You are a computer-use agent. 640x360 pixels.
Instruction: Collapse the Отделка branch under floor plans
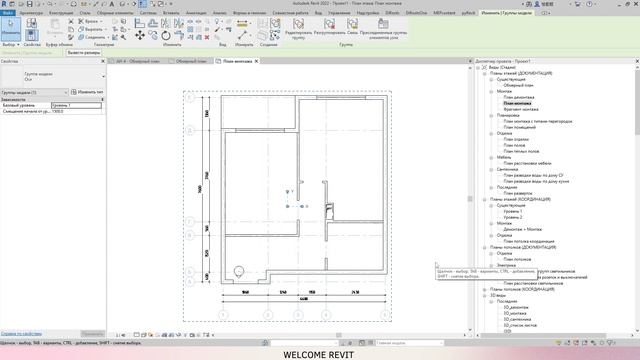coord(491,133)
